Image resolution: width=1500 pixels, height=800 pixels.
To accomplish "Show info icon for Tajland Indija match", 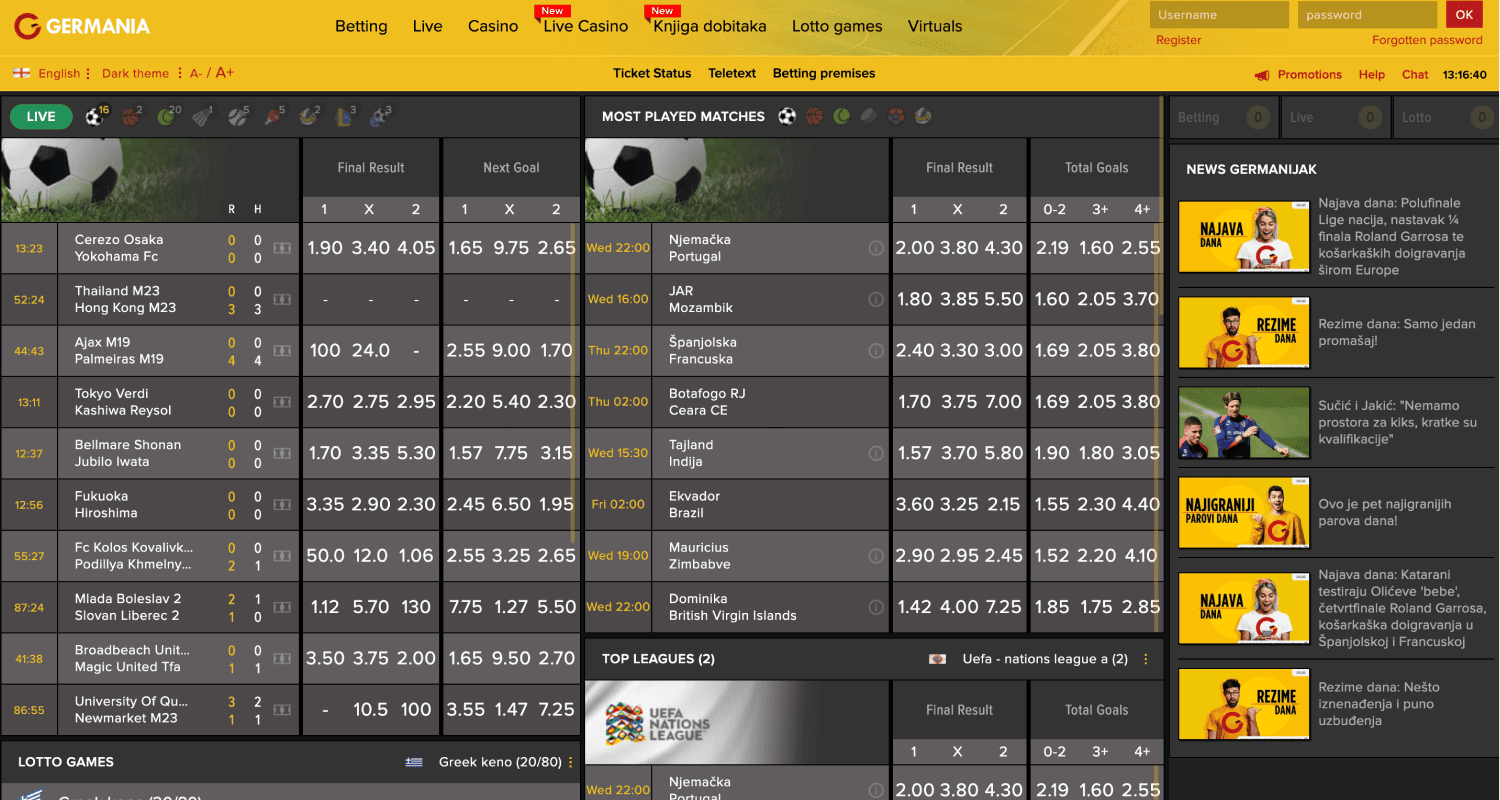I will click(x=876, y=453).
